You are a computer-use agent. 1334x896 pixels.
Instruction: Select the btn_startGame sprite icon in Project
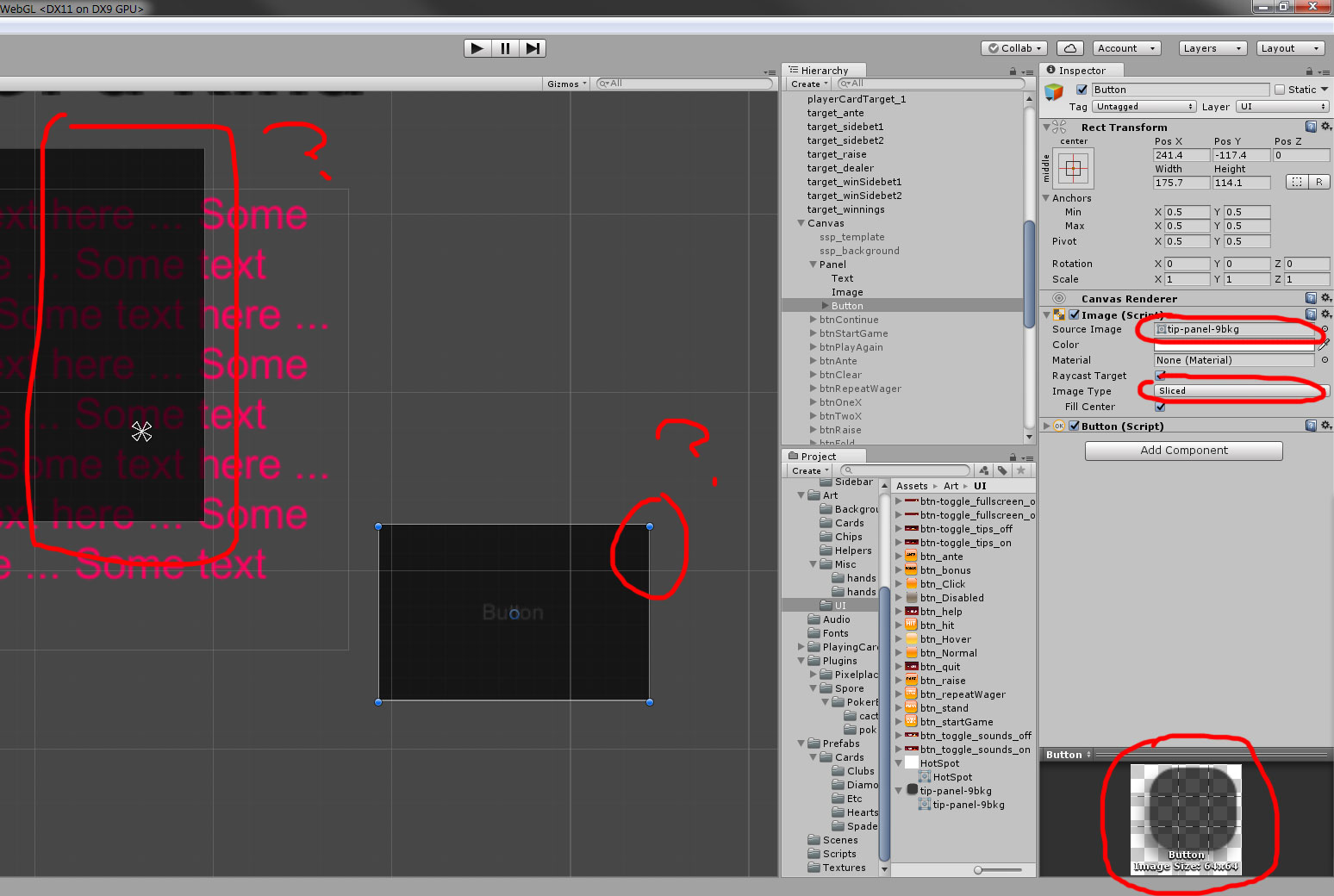click(912, 721)
